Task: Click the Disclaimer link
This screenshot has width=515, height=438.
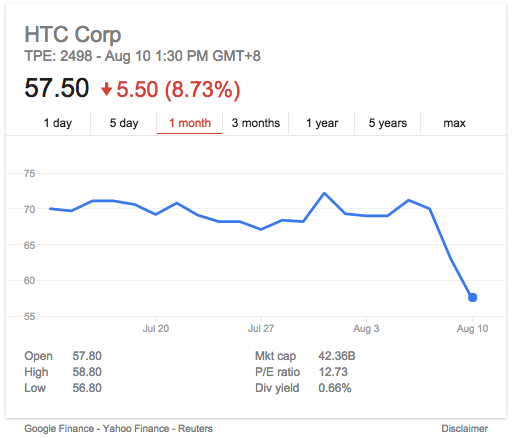Action: point(464,428)
